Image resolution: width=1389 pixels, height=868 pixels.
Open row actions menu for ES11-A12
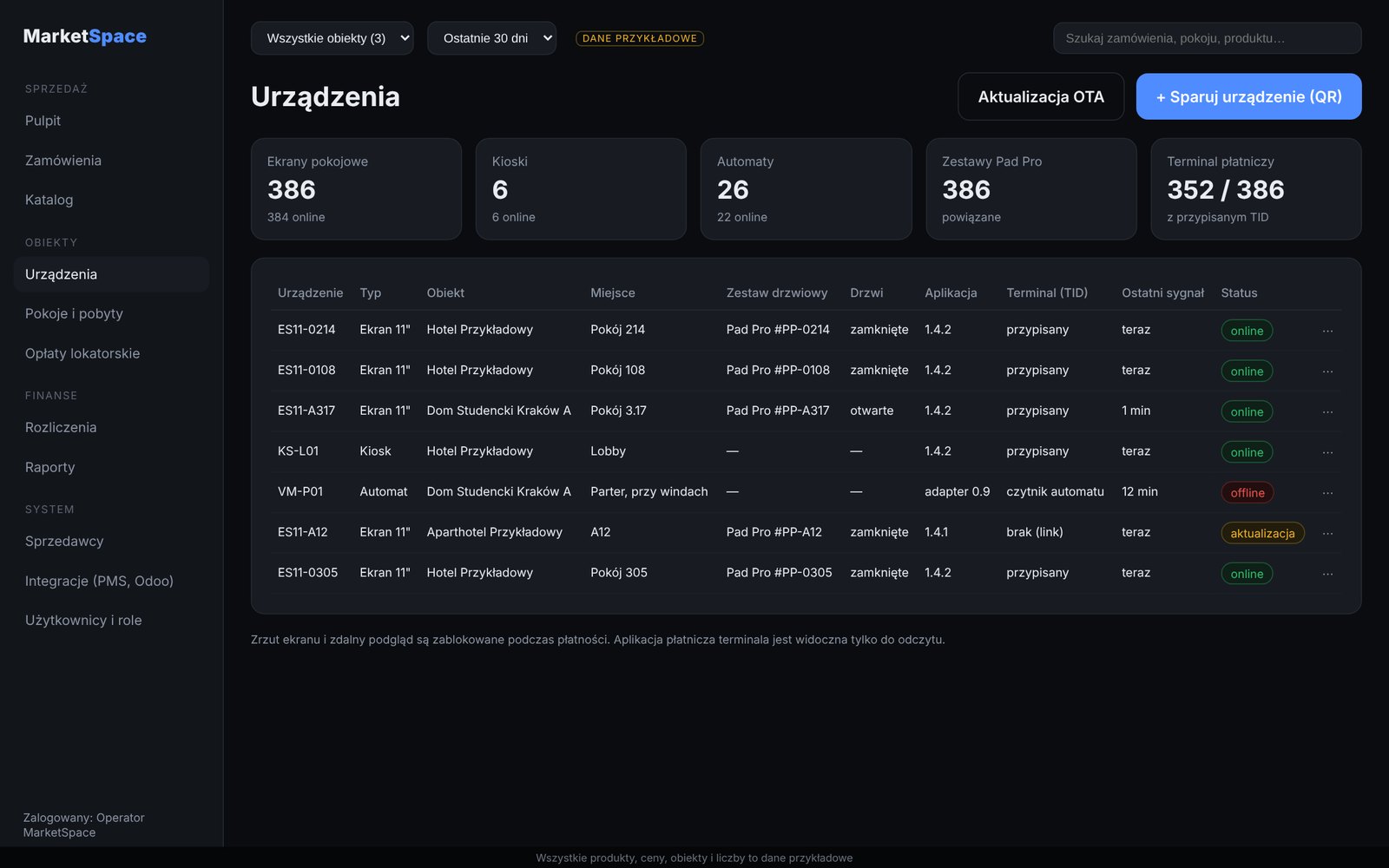coord(1327,533)
